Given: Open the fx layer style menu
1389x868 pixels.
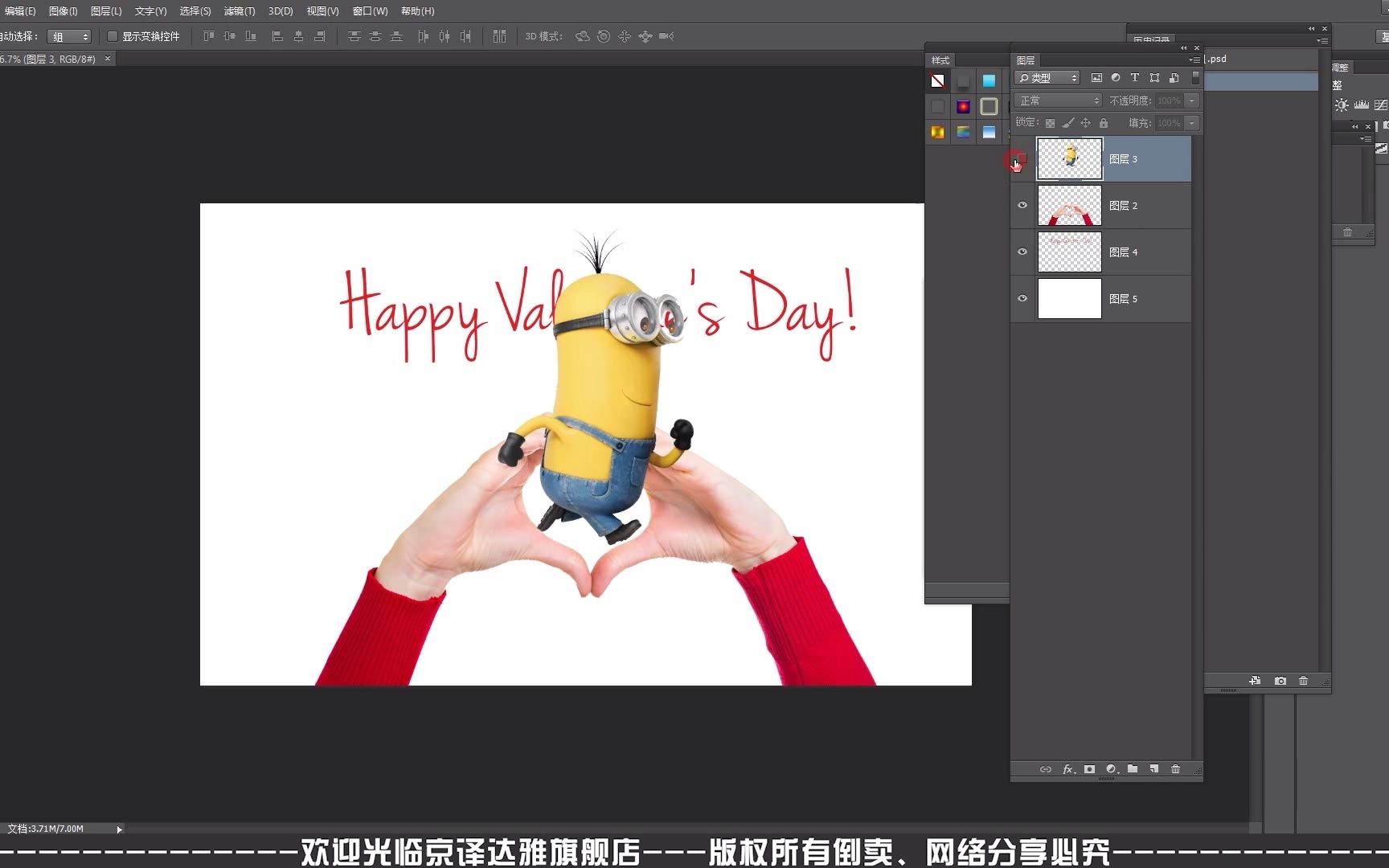Looking at the screenshot, I should (1068, 769).
